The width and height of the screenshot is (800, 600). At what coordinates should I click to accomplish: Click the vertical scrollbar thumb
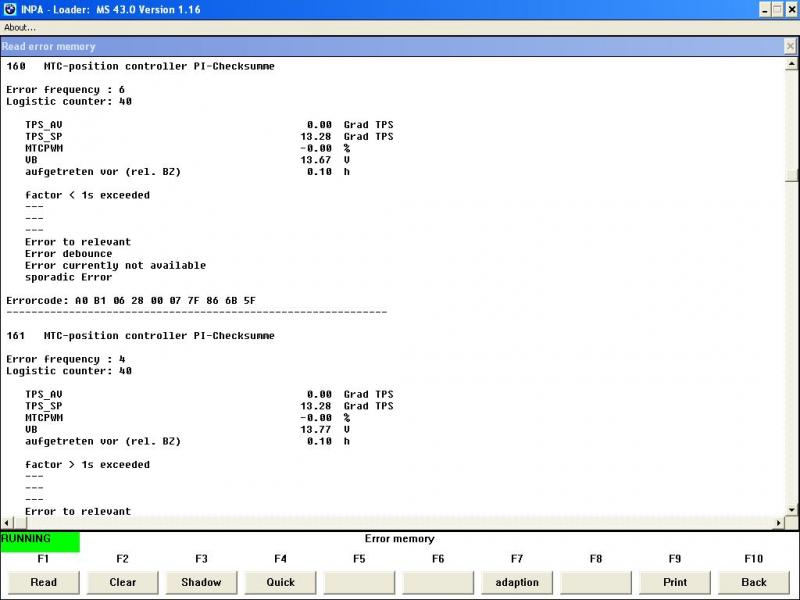click(x=791, y=176)
